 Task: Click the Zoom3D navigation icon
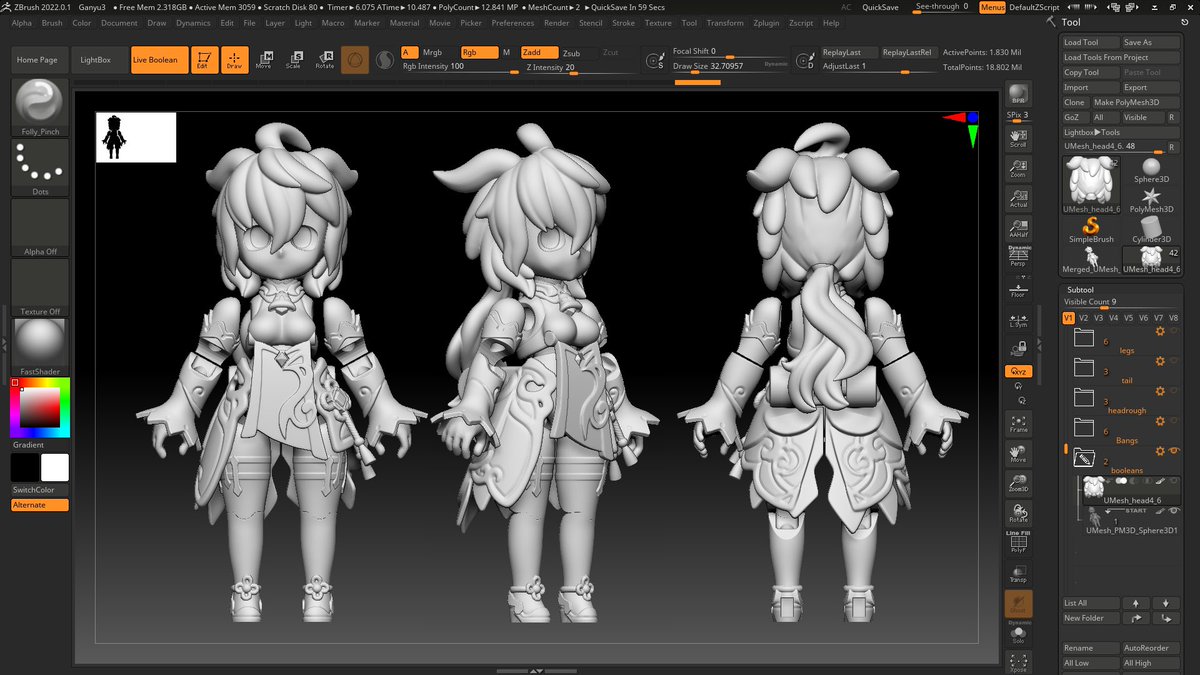click(x=1018, y=483)
